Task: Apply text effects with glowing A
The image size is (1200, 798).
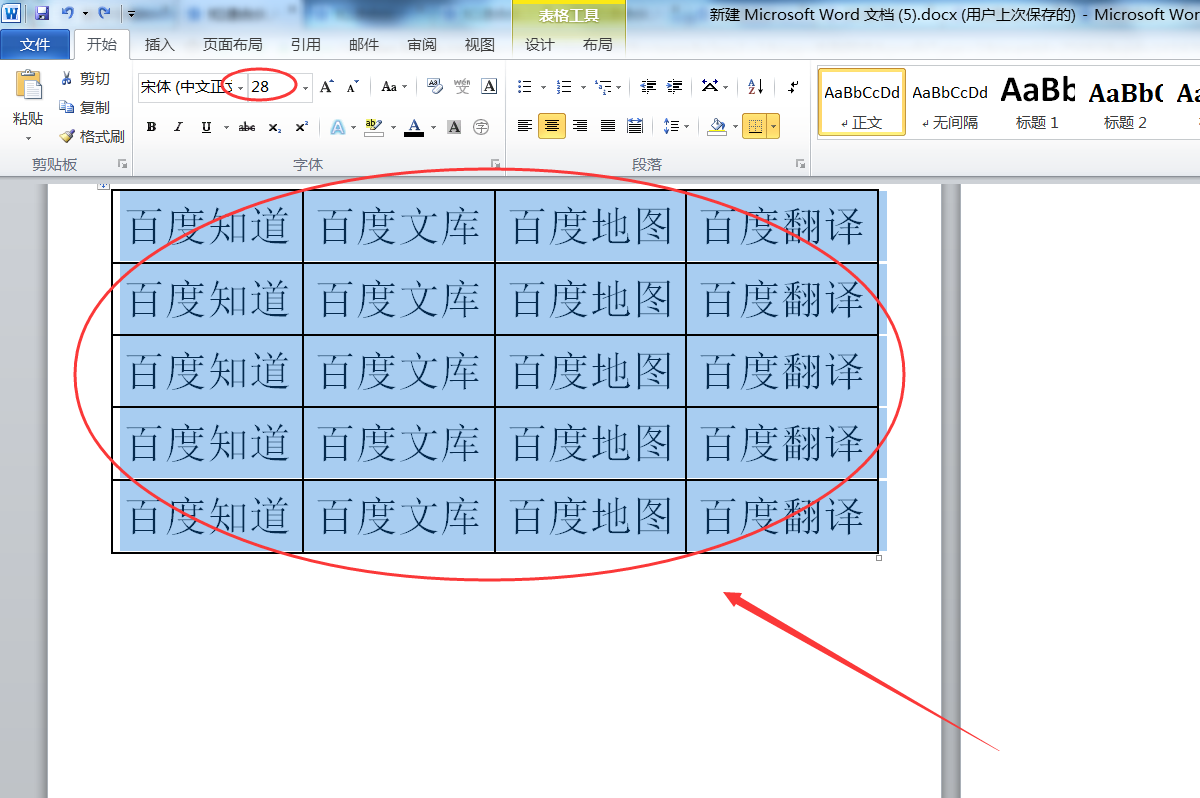Action: tap(338, 127)
